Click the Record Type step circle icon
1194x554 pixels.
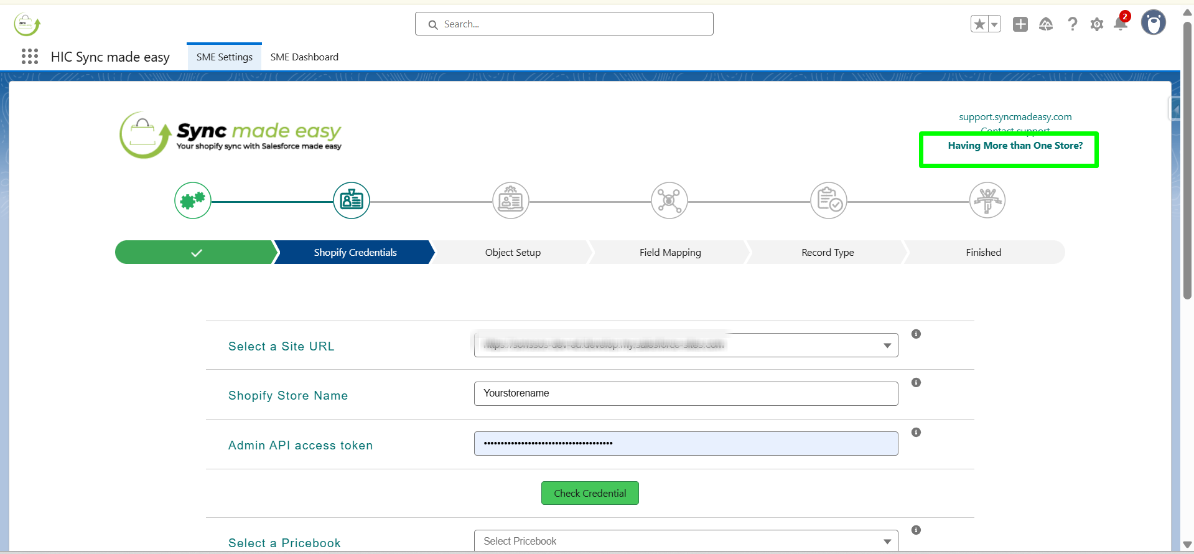(x=828, y=201)
